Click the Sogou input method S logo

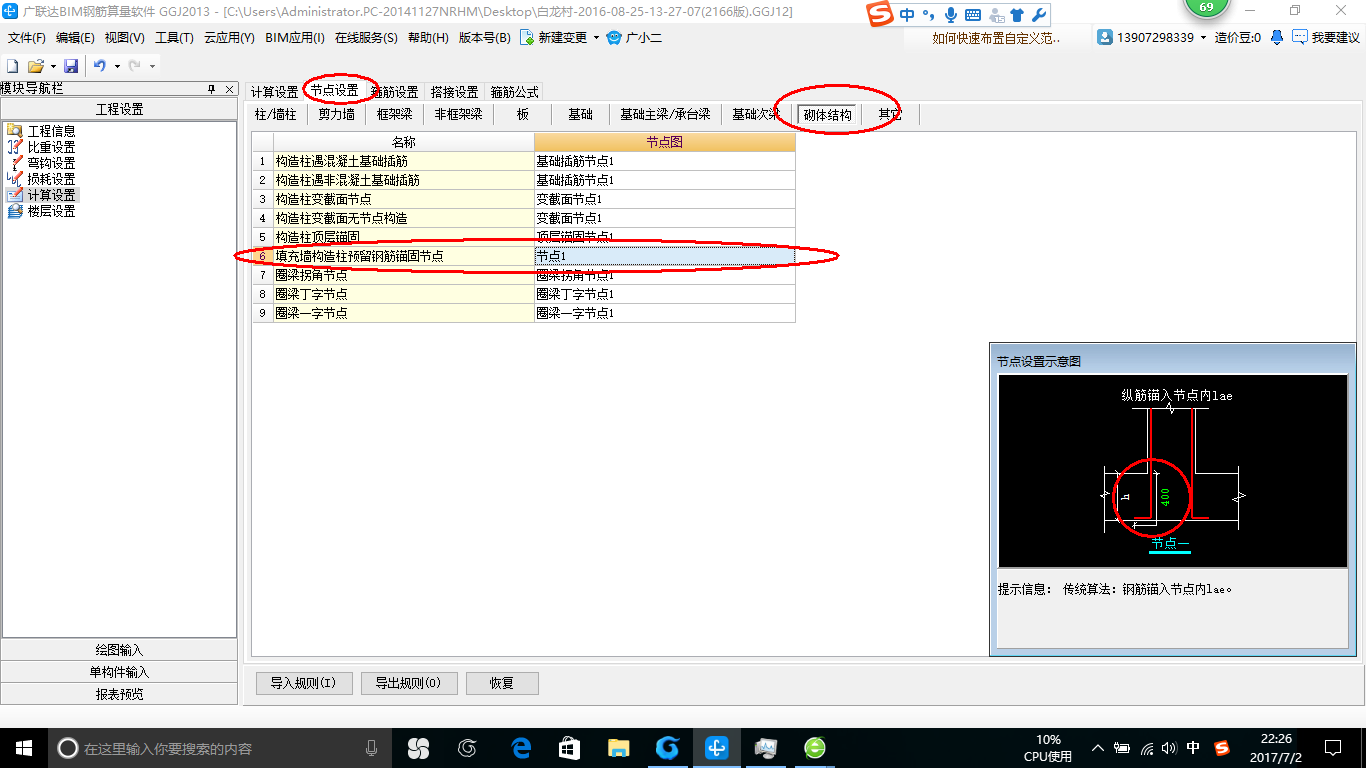pos(880,15)
